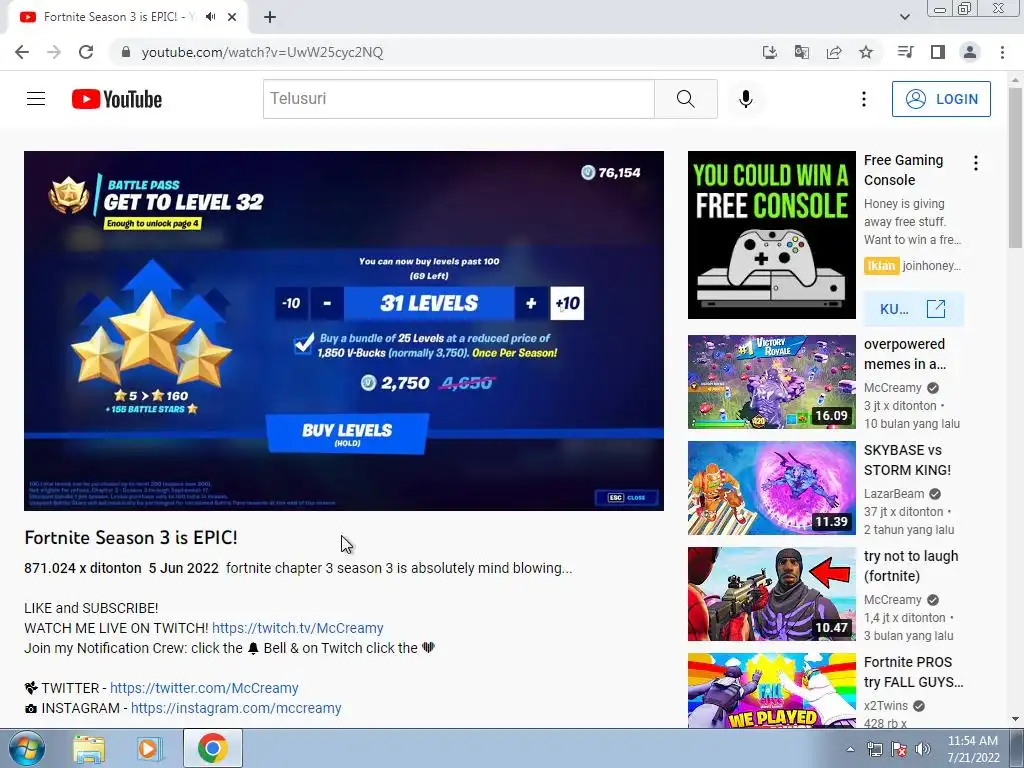
Task: Bookmark this page with star icon
Action: coord(866,52)
